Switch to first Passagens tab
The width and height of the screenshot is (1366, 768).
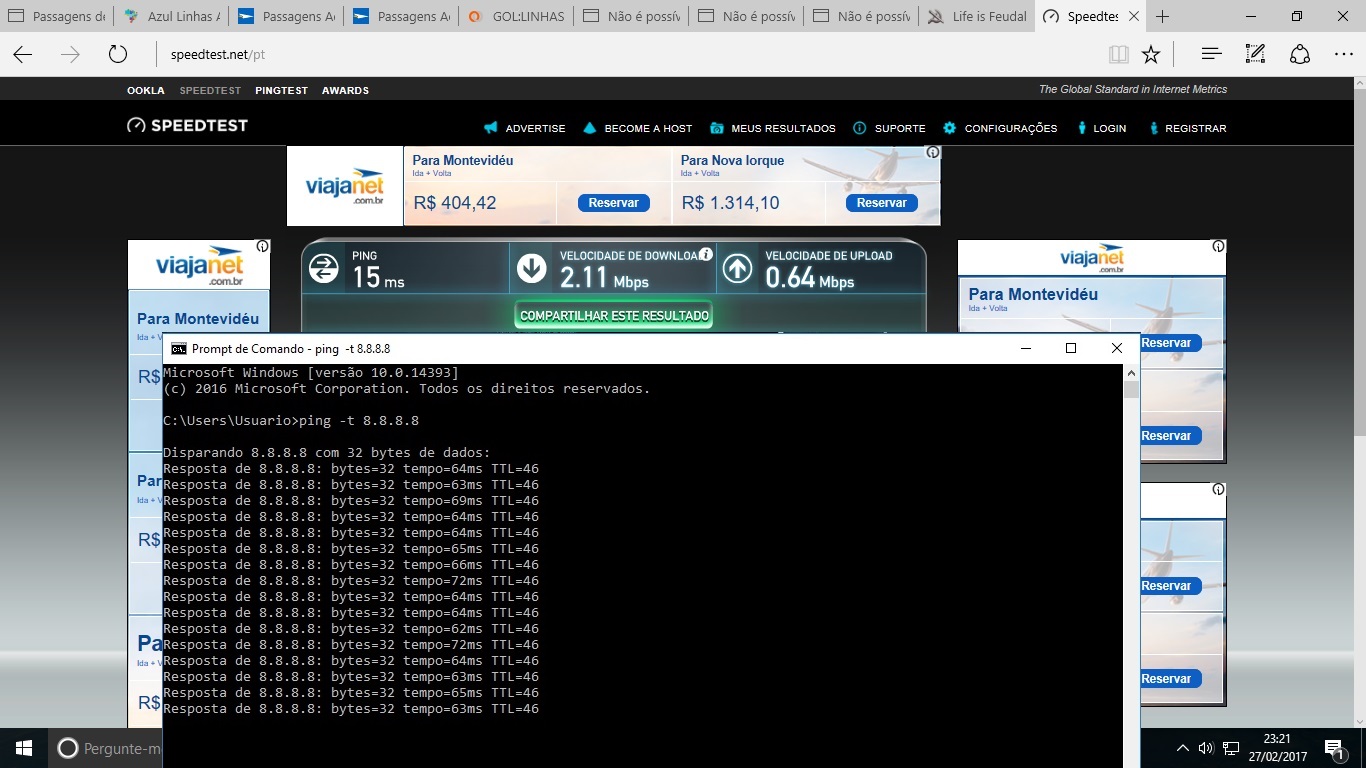[56, 16]
